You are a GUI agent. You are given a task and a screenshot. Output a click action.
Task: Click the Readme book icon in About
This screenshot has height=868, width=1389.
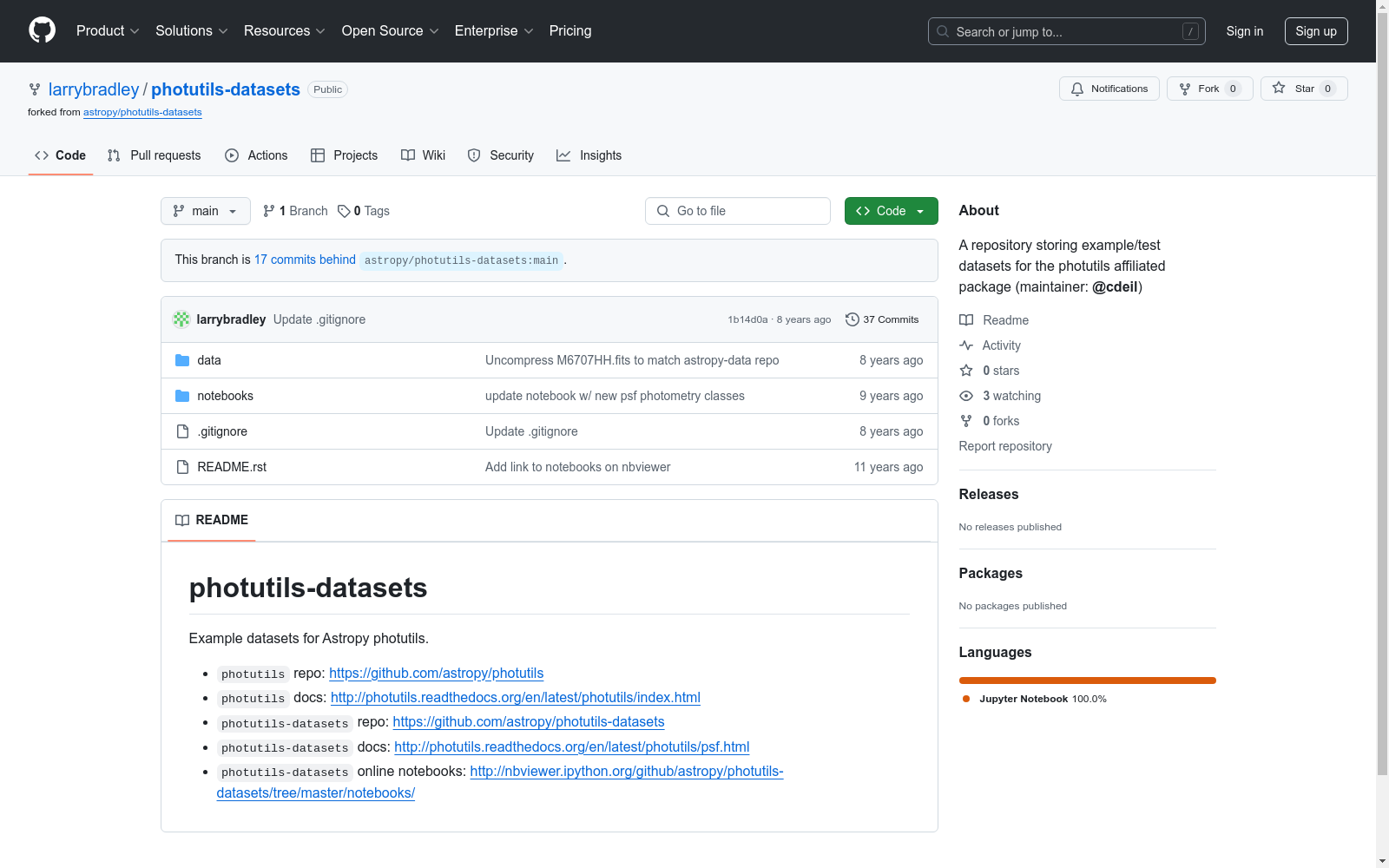(x=966, y=320)
